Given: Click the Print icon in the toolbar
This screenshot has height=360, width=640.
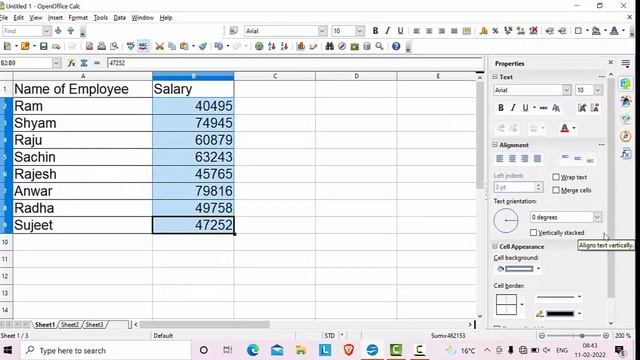Looking at the screenshot, I should pyautogui.click(x=102, y=46).
